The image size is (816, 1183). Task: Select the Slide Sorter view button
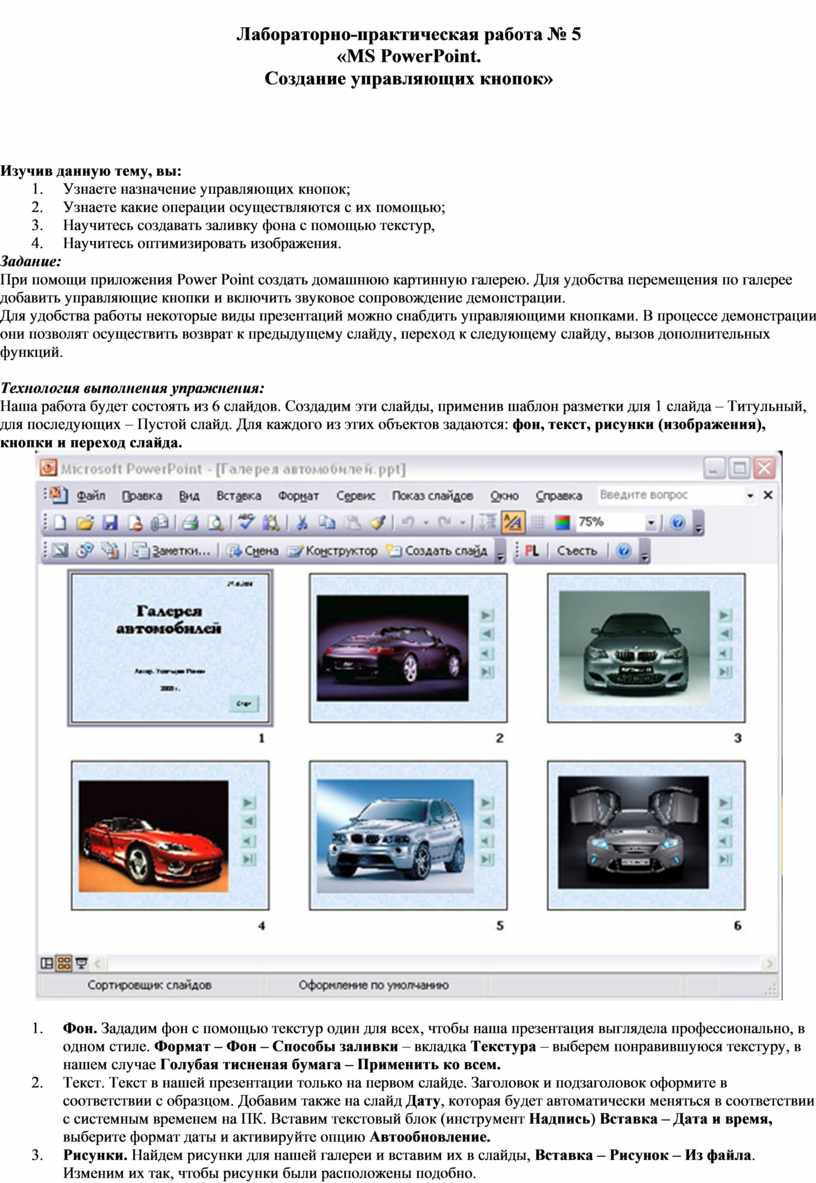click(63, 963)
